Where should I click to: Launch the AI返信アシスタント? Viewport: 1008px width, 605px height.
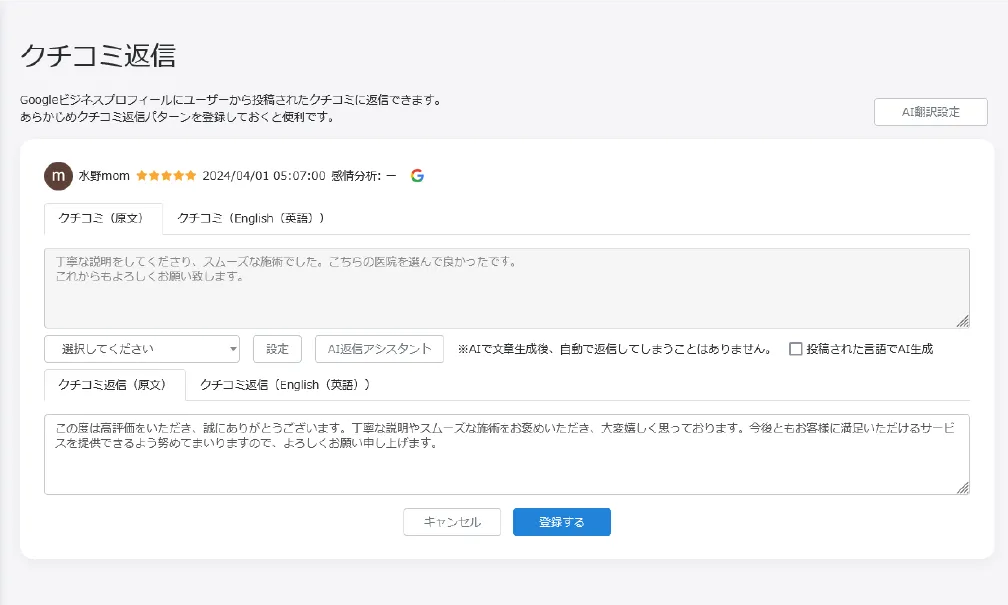coord(378,348)
